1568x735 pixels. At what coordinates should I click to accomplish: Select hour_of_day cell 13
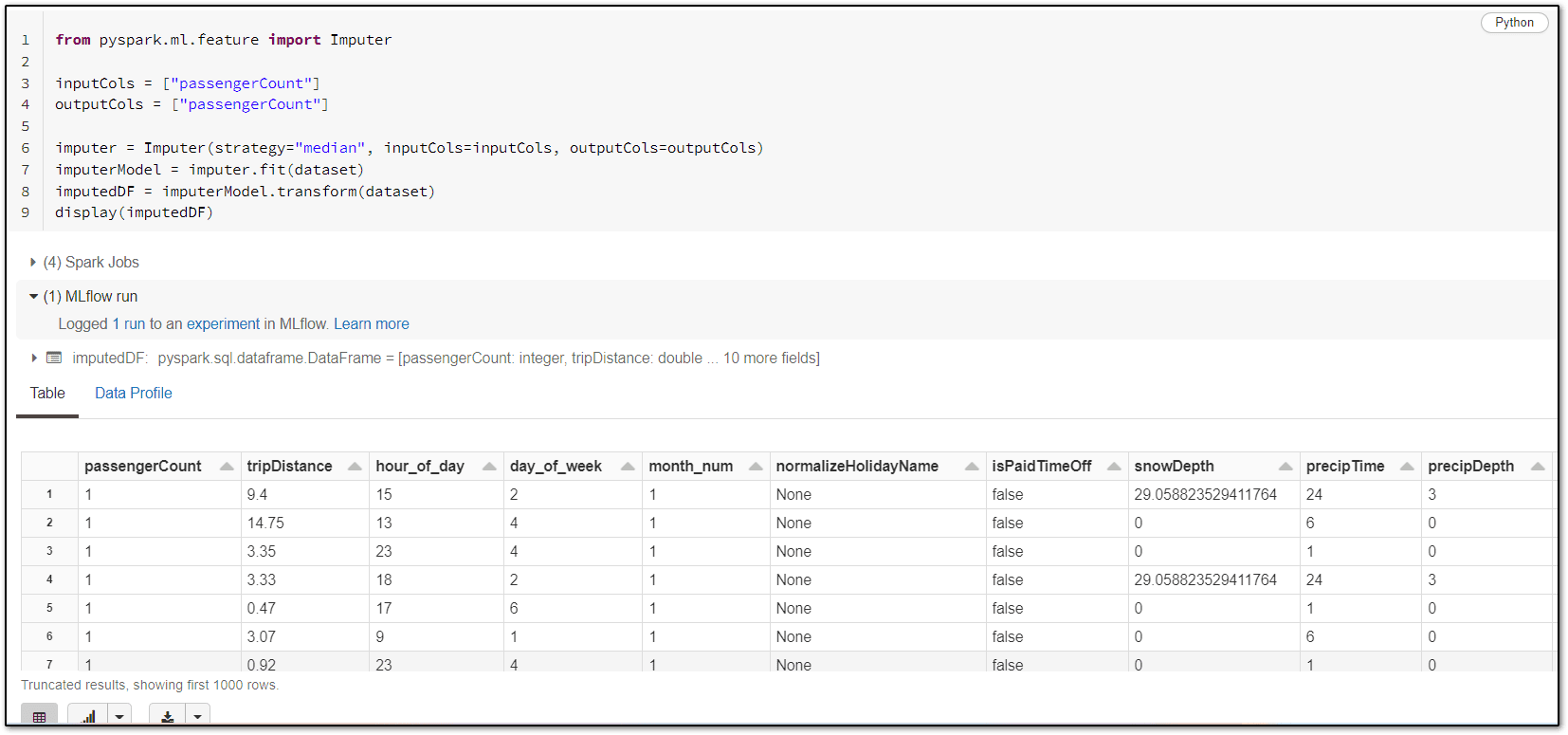(436, 523)
